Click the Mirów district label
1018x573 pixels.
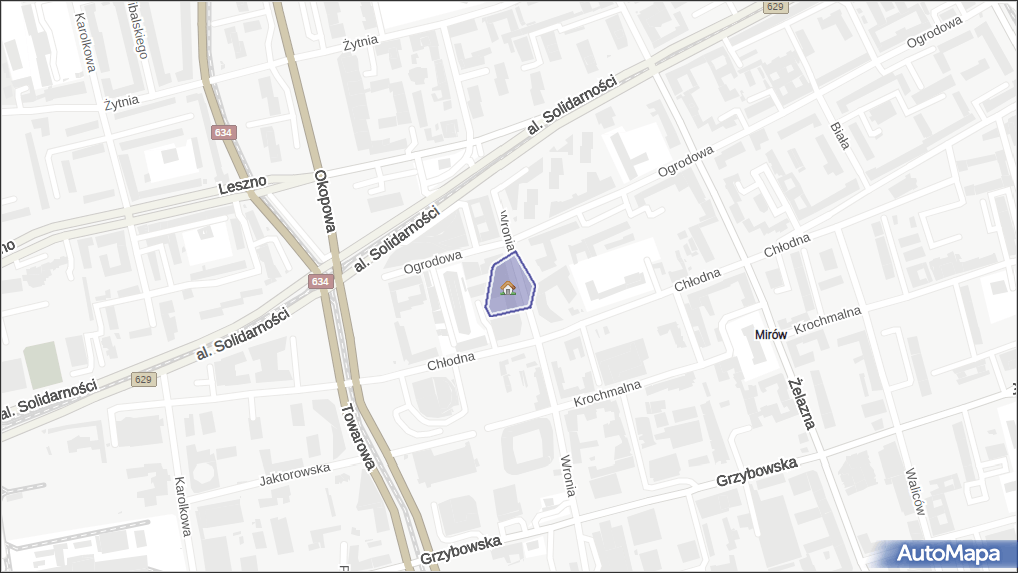tap(771, 335)
